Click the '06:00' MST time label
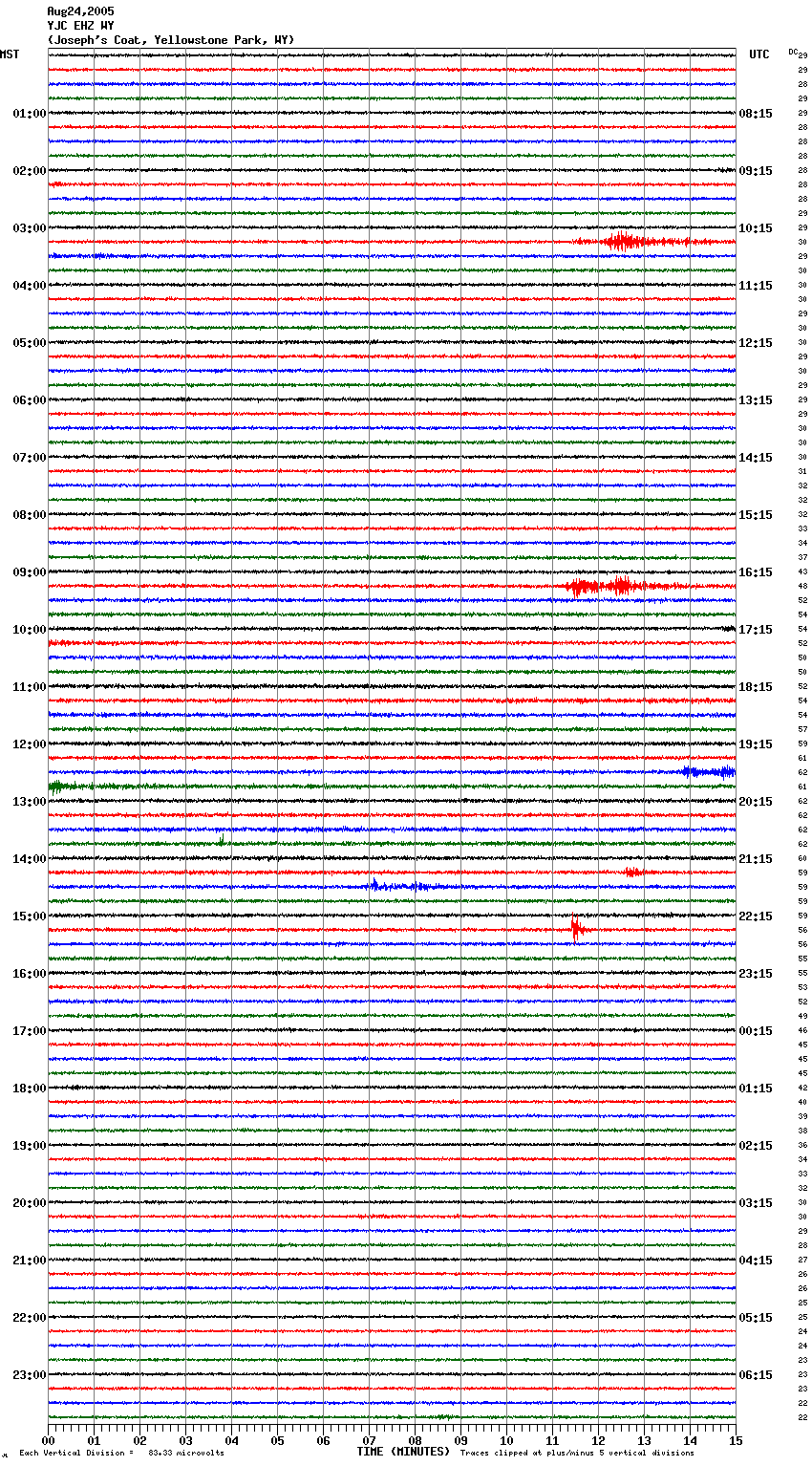 pos(30,400)
